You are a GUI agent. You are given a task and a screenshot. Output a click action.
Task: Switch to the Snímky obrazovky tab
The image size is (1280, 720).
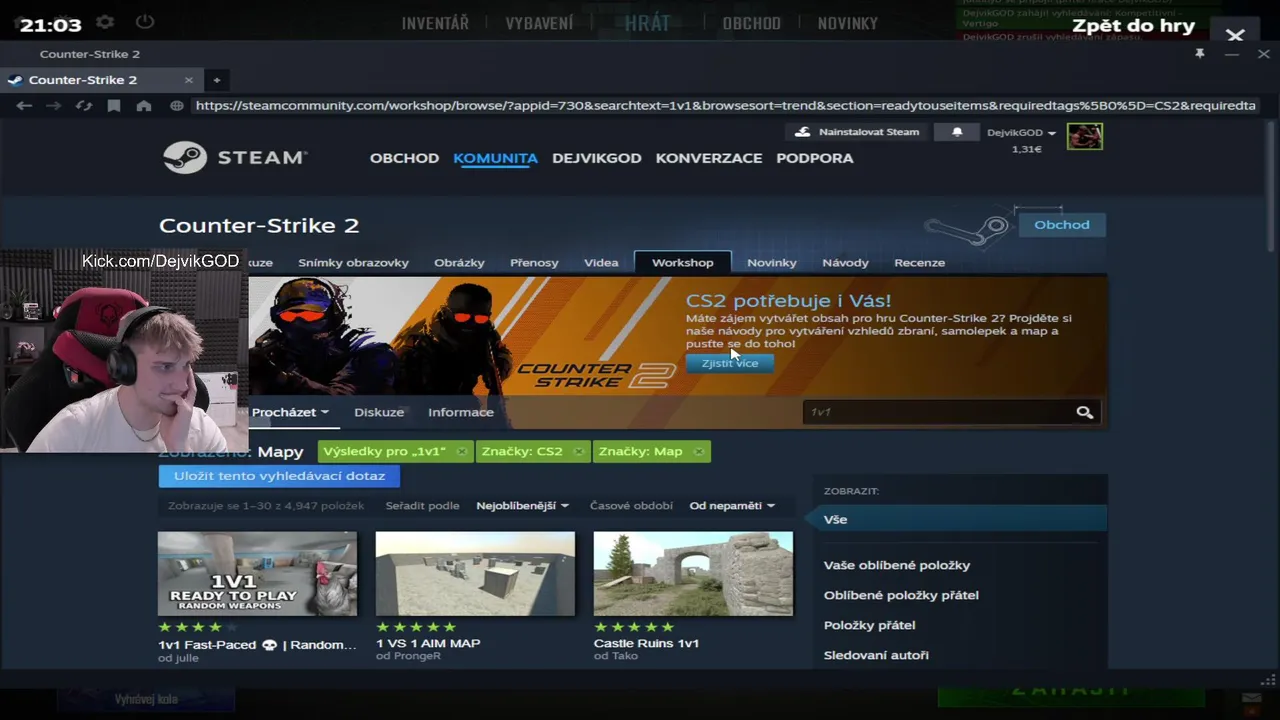[353, 263]
